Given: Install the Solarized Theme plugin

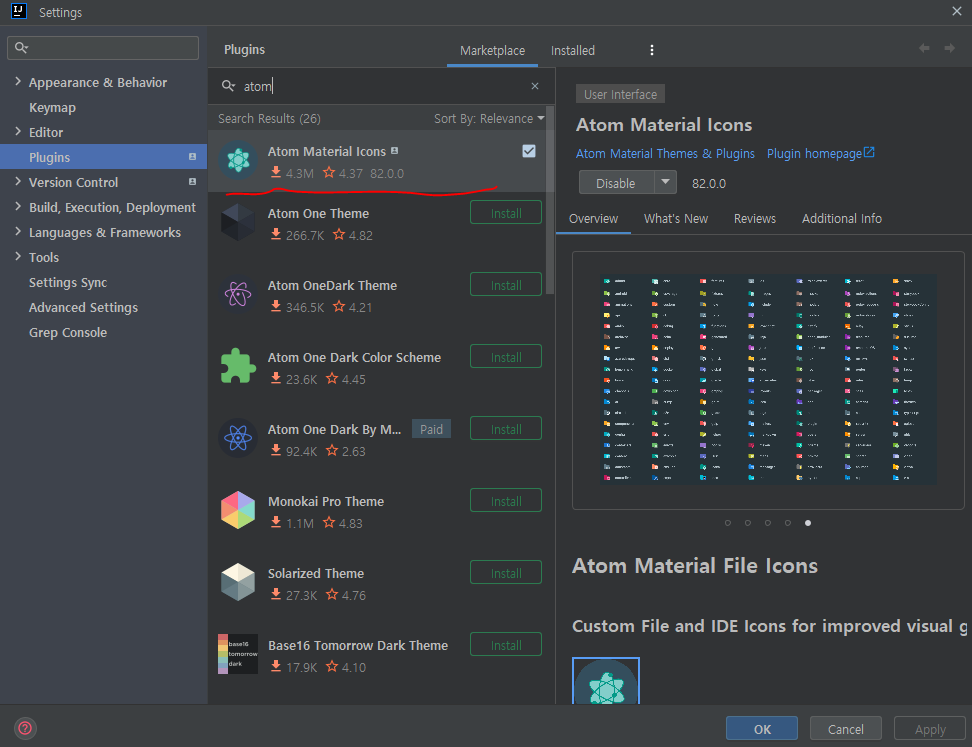Looking at the screenshot, I should [x=506, y=572].
